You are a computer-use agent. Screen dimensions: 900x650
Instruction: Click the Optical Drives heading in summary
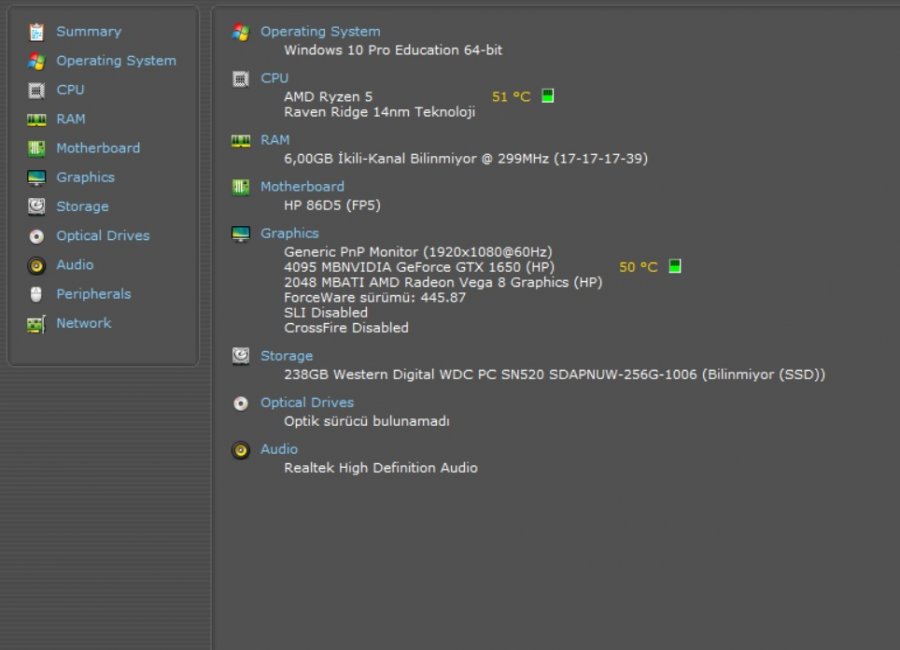click(x=307, y=403)
